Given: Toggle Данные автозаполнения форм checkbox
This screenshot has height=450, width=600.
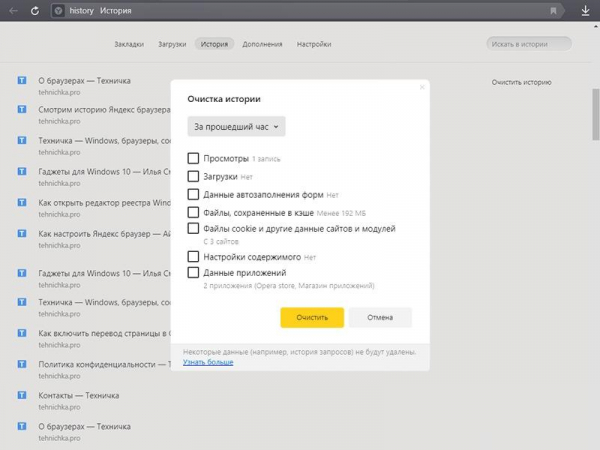Looking at the screenshot, I should (x=194, y=194).
